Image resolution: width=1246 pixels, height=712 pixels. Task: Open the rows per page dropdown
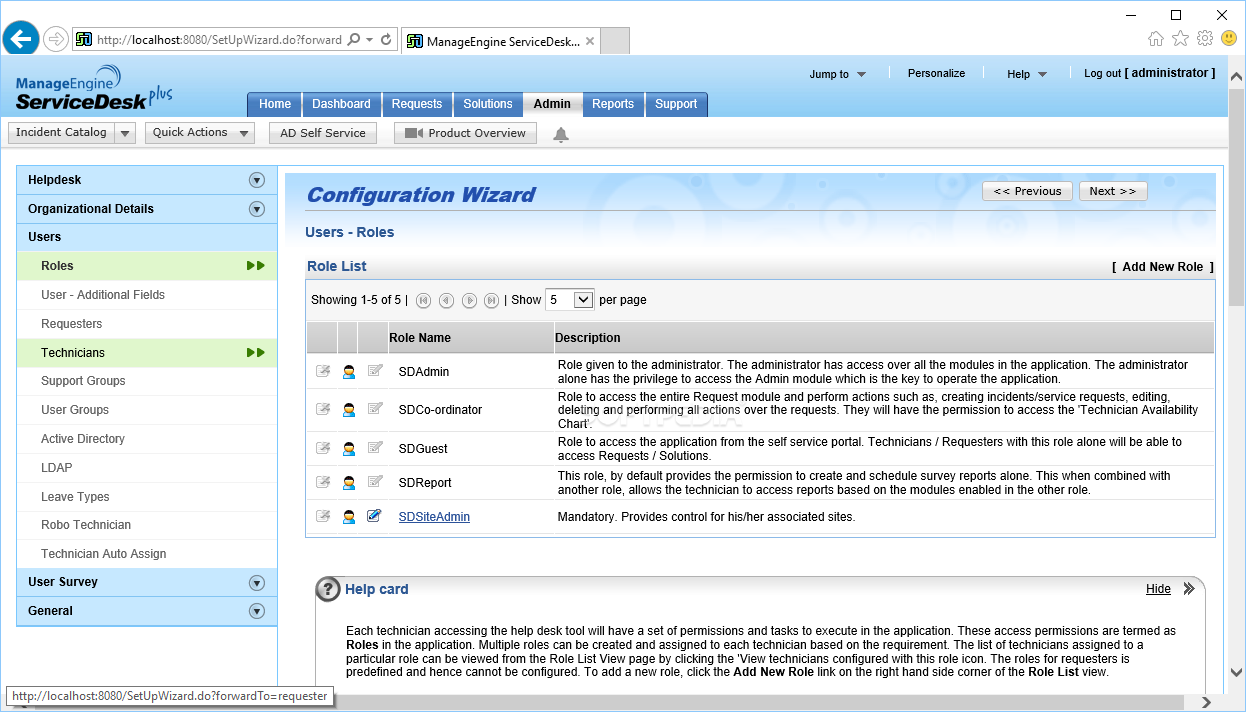(x=570, y=300)
